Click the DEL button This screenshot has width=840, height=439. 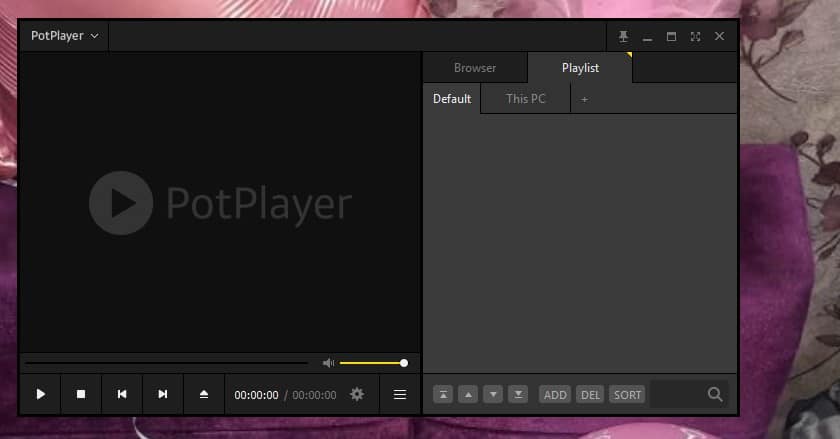point(590,395)
